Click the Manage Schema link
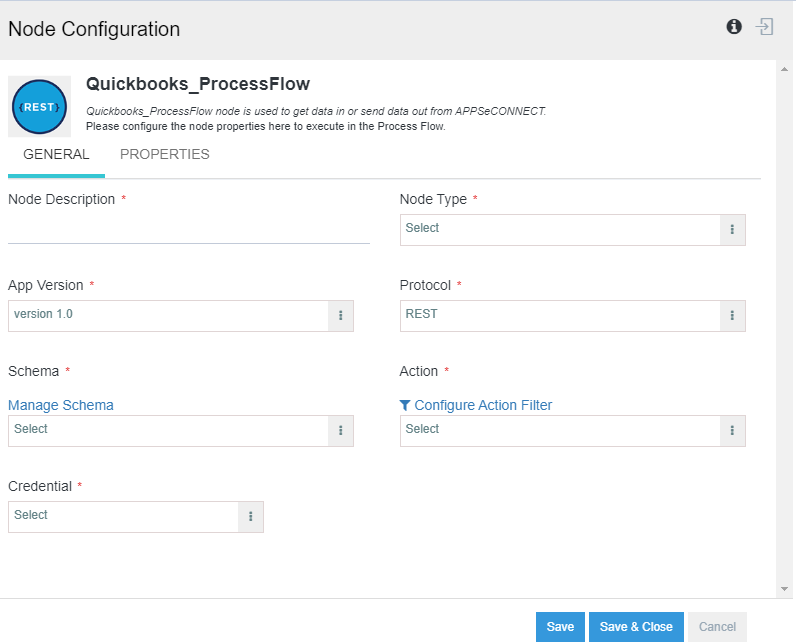The width and height of the screenshot is (796, 642). (61, 405)
